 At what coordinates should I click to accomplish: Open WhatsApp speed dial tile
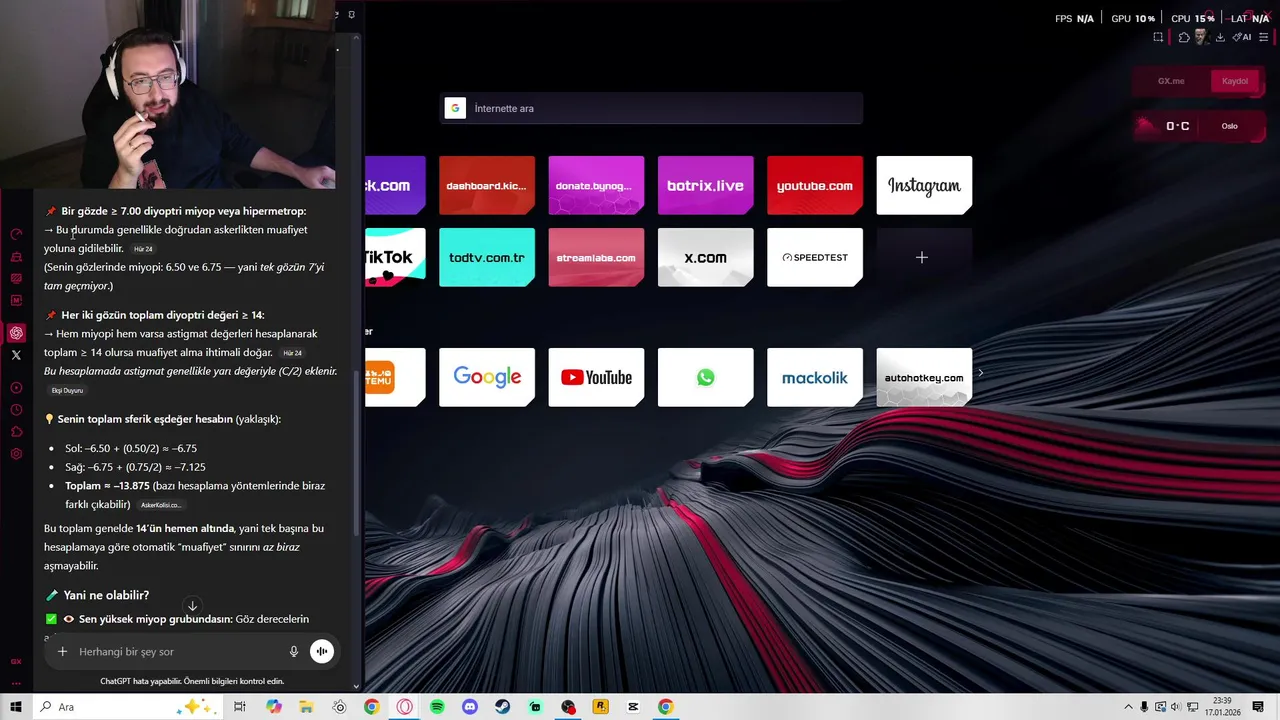pos(705,377)
